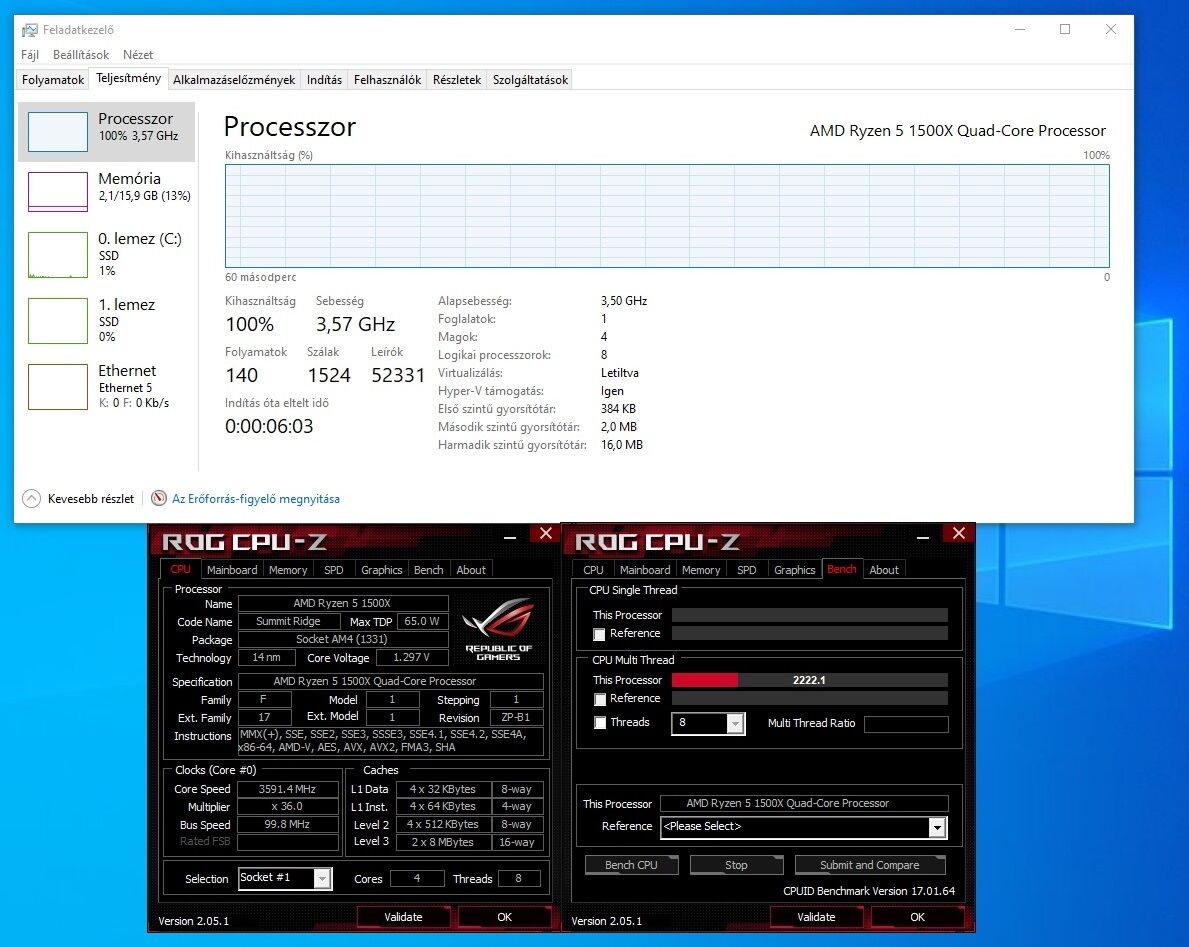This screenshot has width=1189, height=947.
Task: Open the Fájl menu
Action: tap(30, 55)
